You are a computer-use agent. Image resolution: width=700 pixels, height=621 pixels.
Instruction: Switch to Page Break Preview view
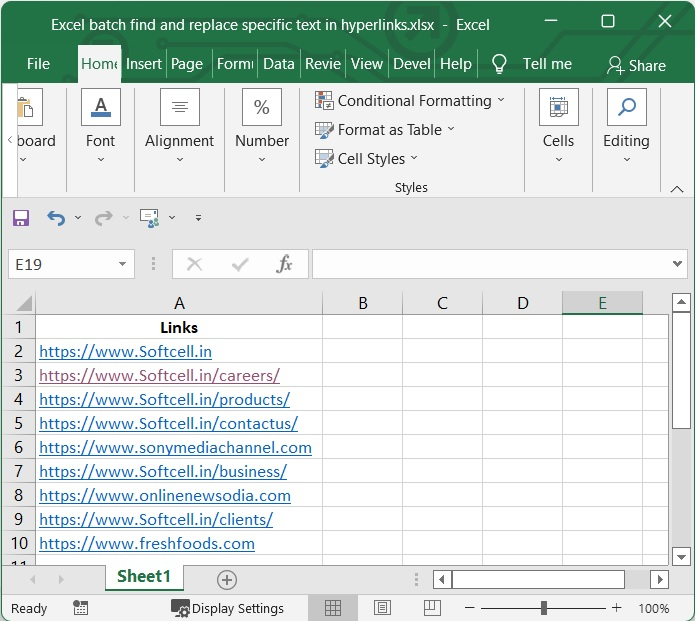pos(430,608)
